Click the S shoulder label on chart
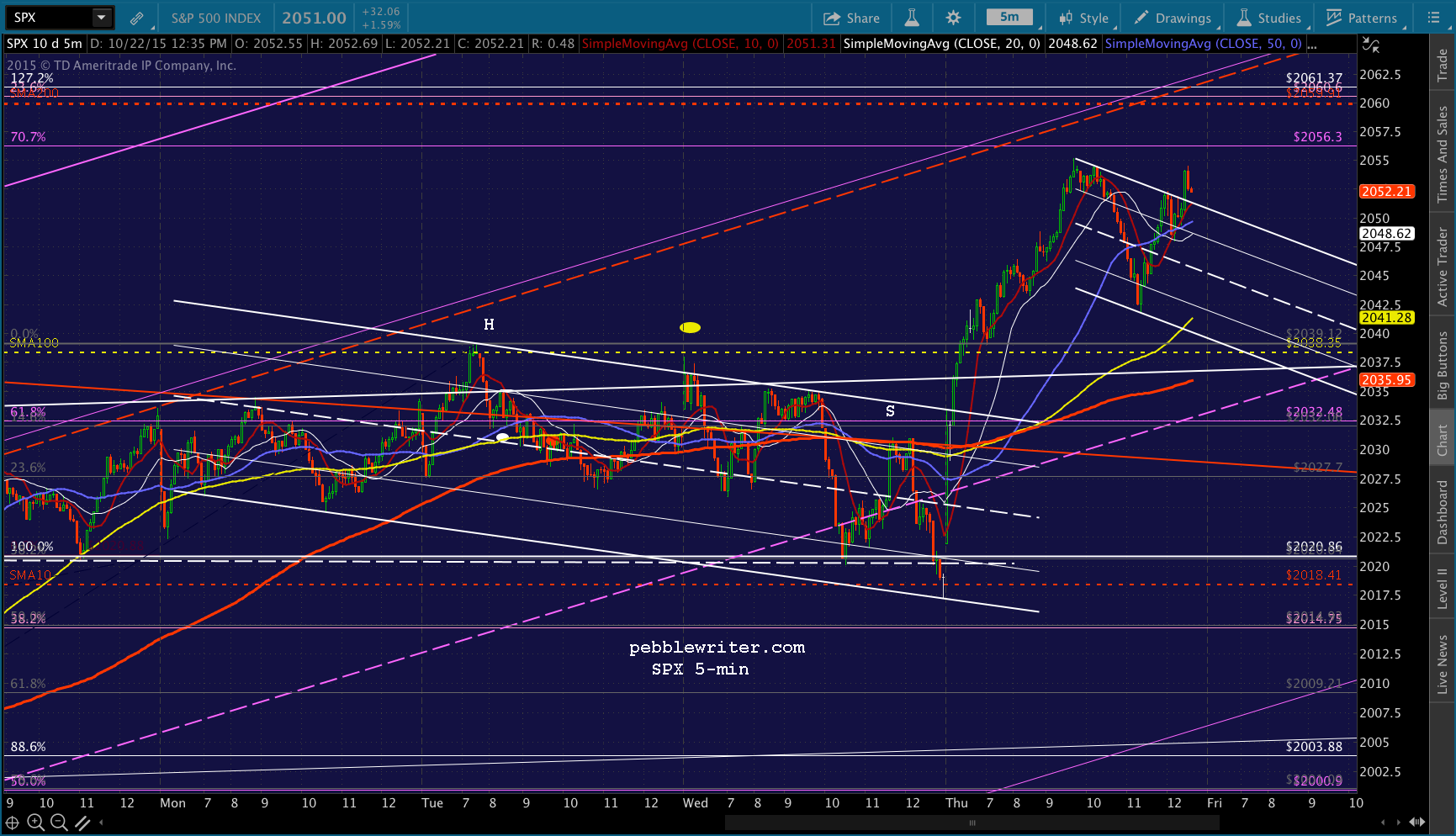Screen dimensions: 1456x836 coord(890,411)
